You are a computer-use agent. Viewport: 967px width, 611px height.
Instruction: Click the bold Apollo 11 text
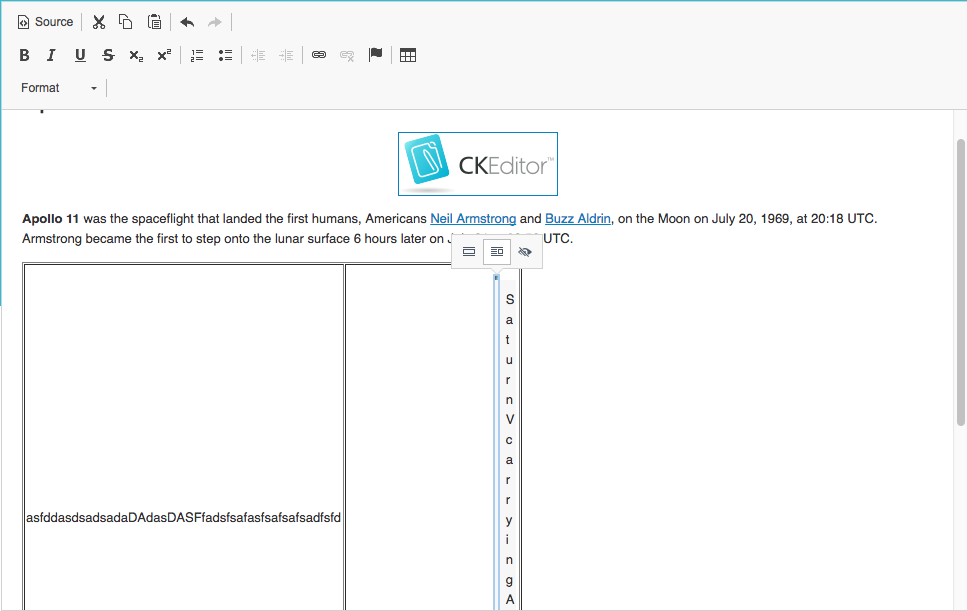51,219
